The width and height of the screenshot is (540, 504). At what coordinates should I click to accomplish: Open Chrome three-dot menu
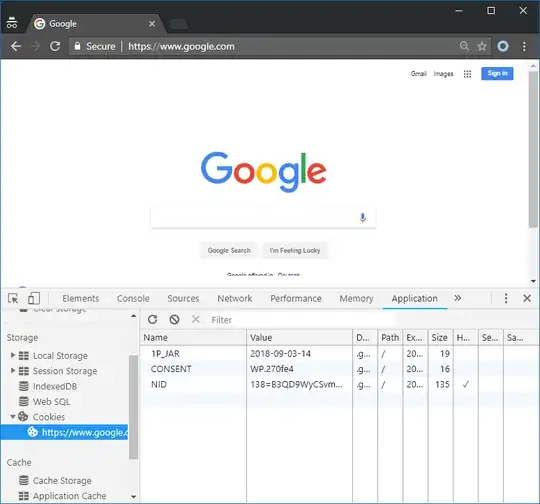click(x=524, y=46)
